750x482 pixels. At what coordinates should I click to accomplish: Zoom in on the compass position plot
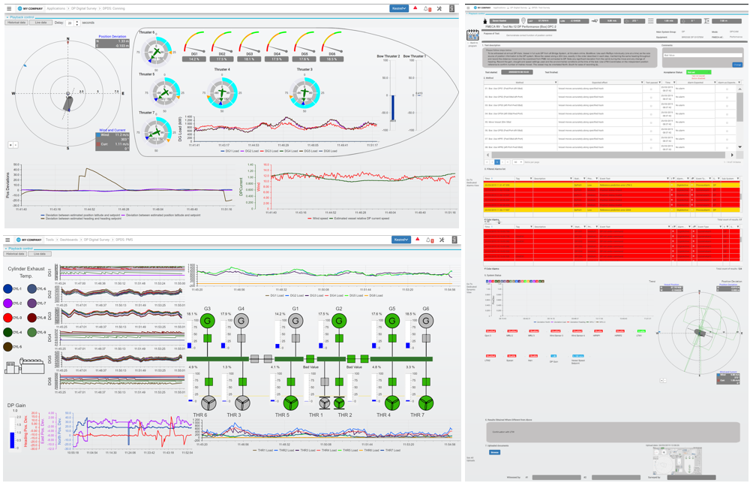[x=12, y=145]
